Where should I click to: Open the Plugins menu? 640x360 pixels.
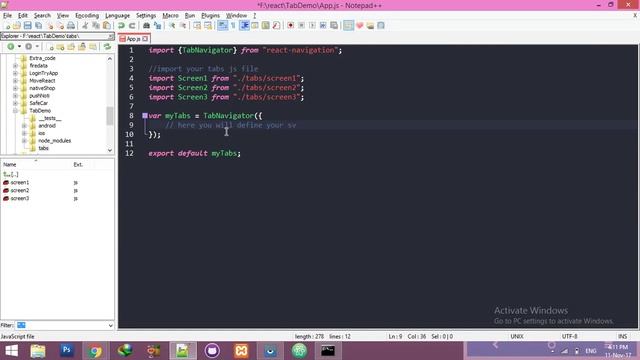coord(210,16)
